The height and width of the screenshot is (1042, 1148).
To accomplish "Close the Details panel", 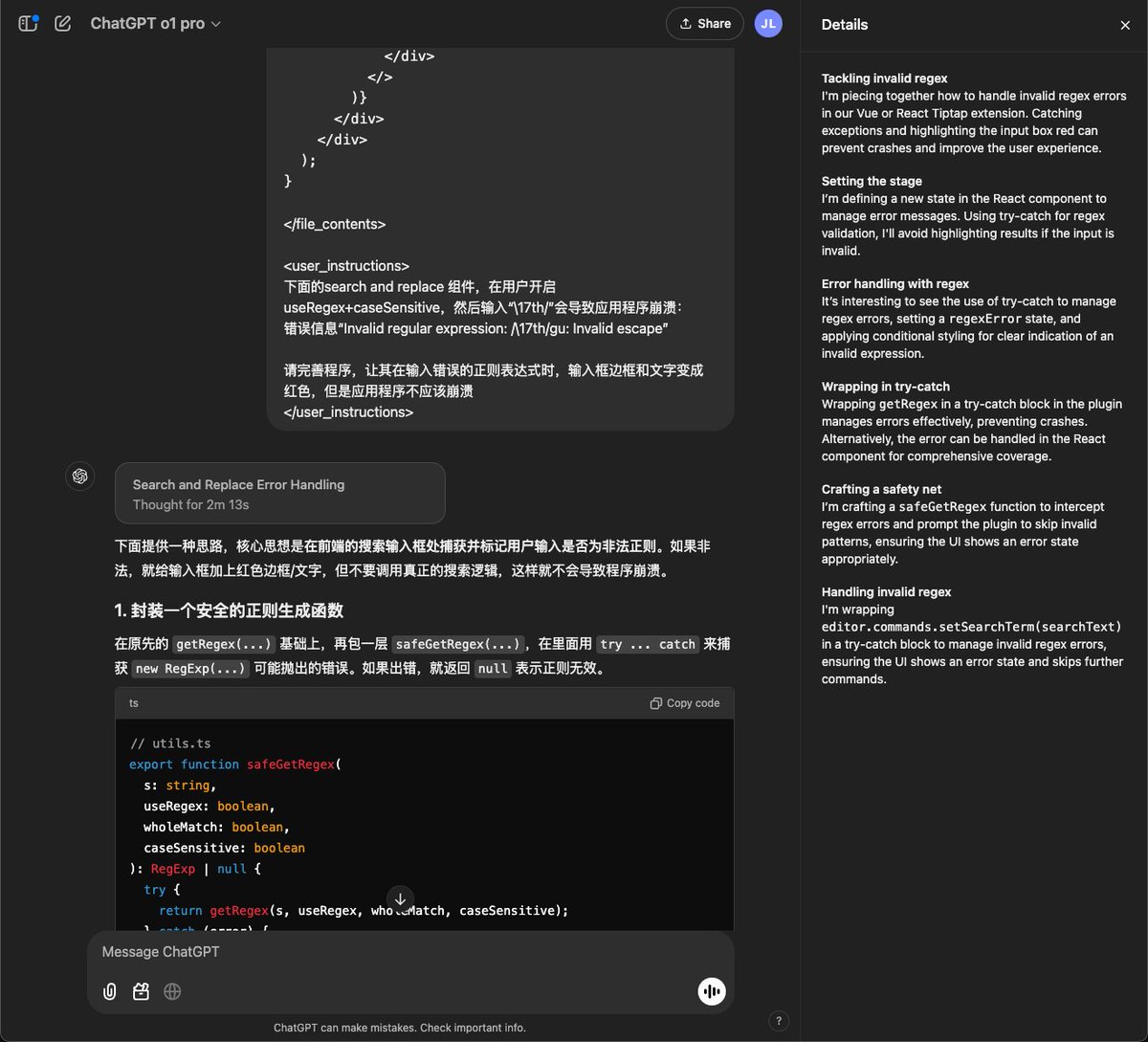I will [x=1125, y=25].
